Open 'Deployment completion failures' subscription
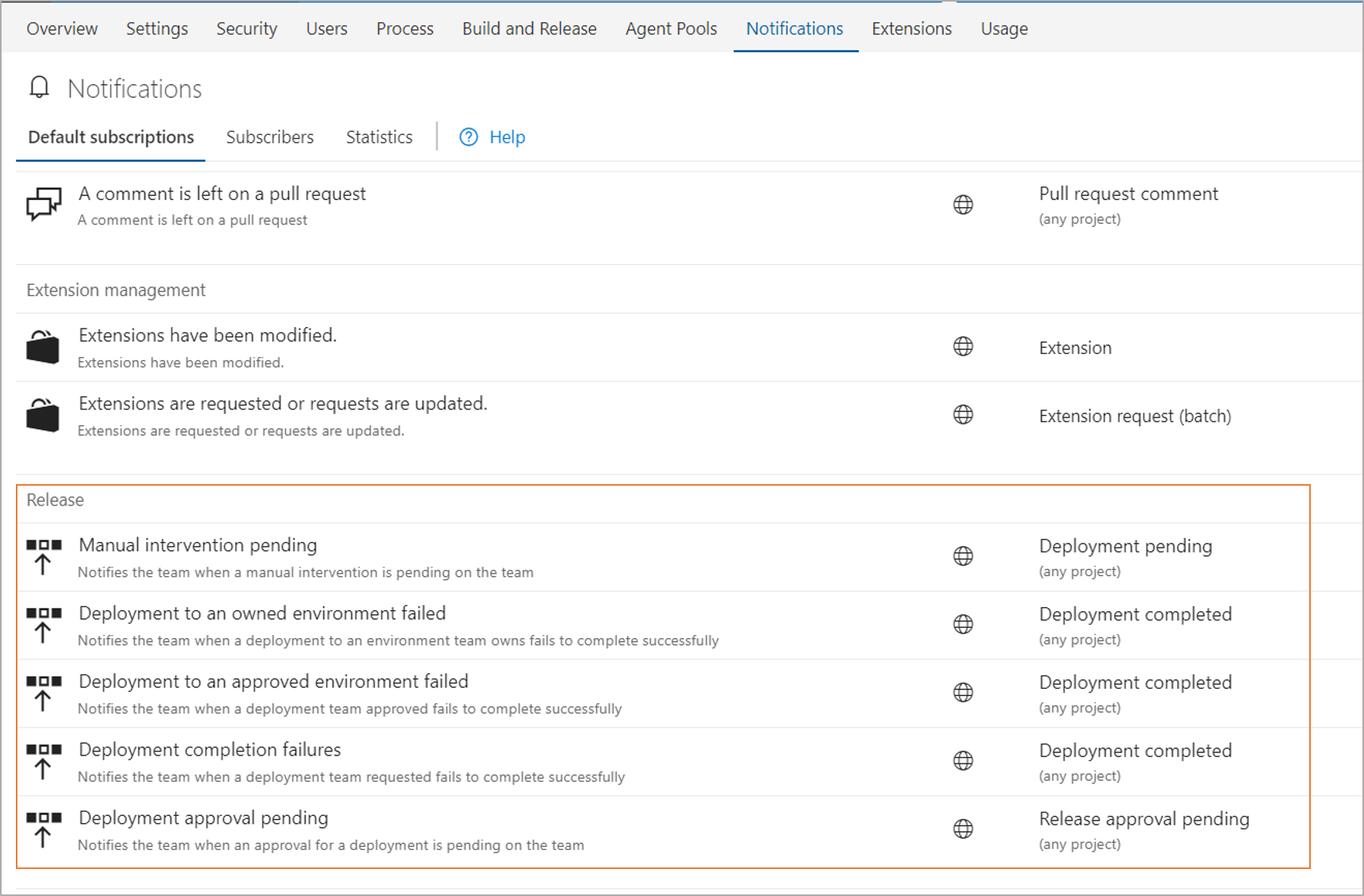1364x896 pixels. pos(210,750)
